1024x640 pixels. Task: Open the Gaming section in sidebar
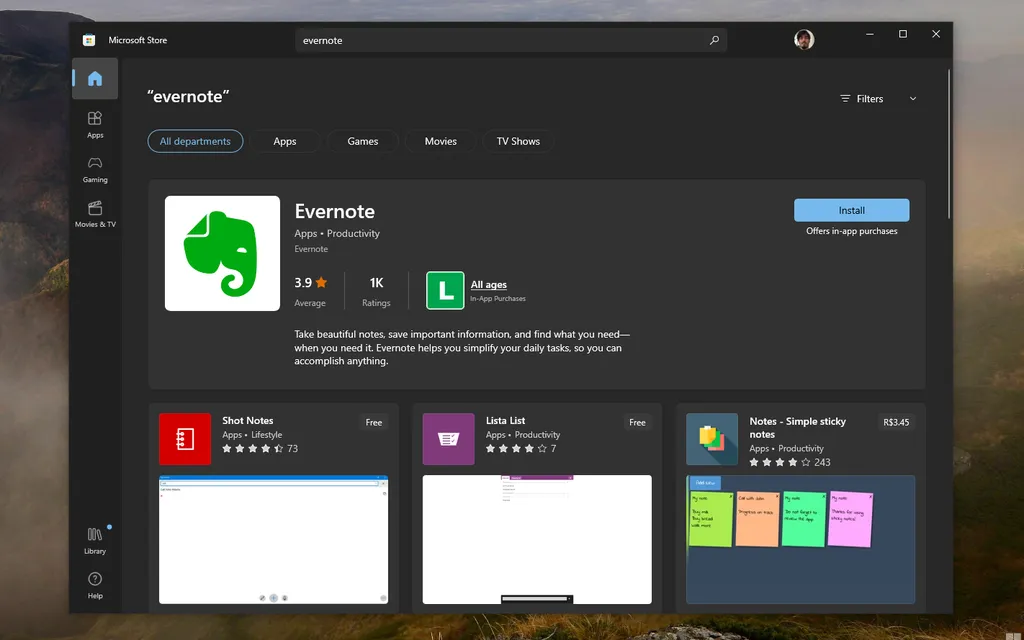point(95,168)
